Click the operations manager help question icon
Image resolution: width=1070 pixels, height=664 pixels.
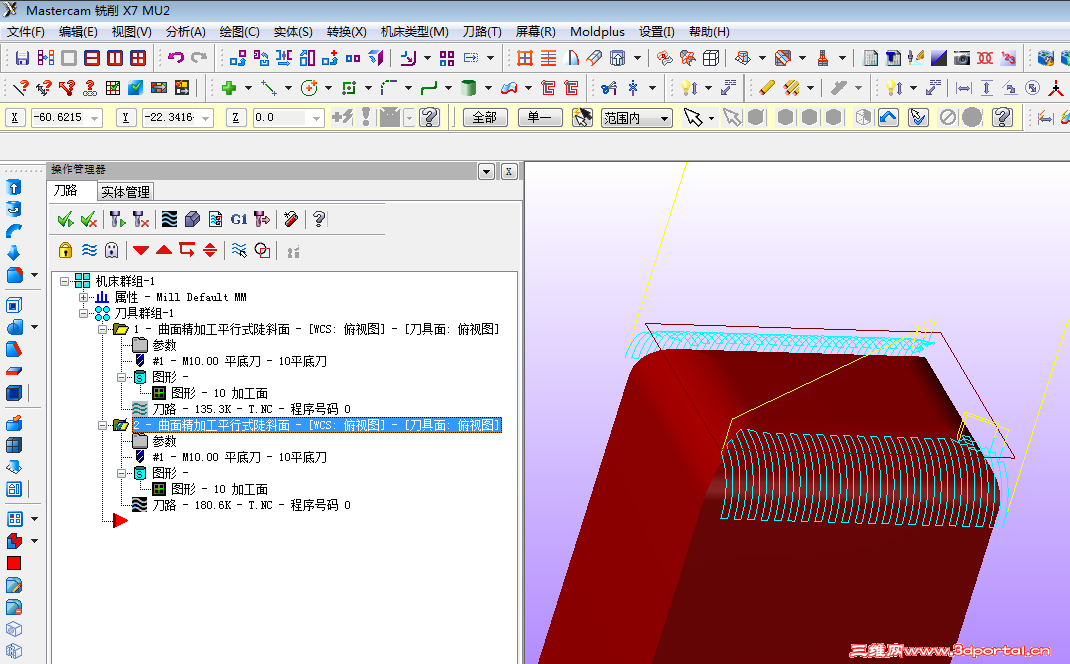click(x=319, y=219)
